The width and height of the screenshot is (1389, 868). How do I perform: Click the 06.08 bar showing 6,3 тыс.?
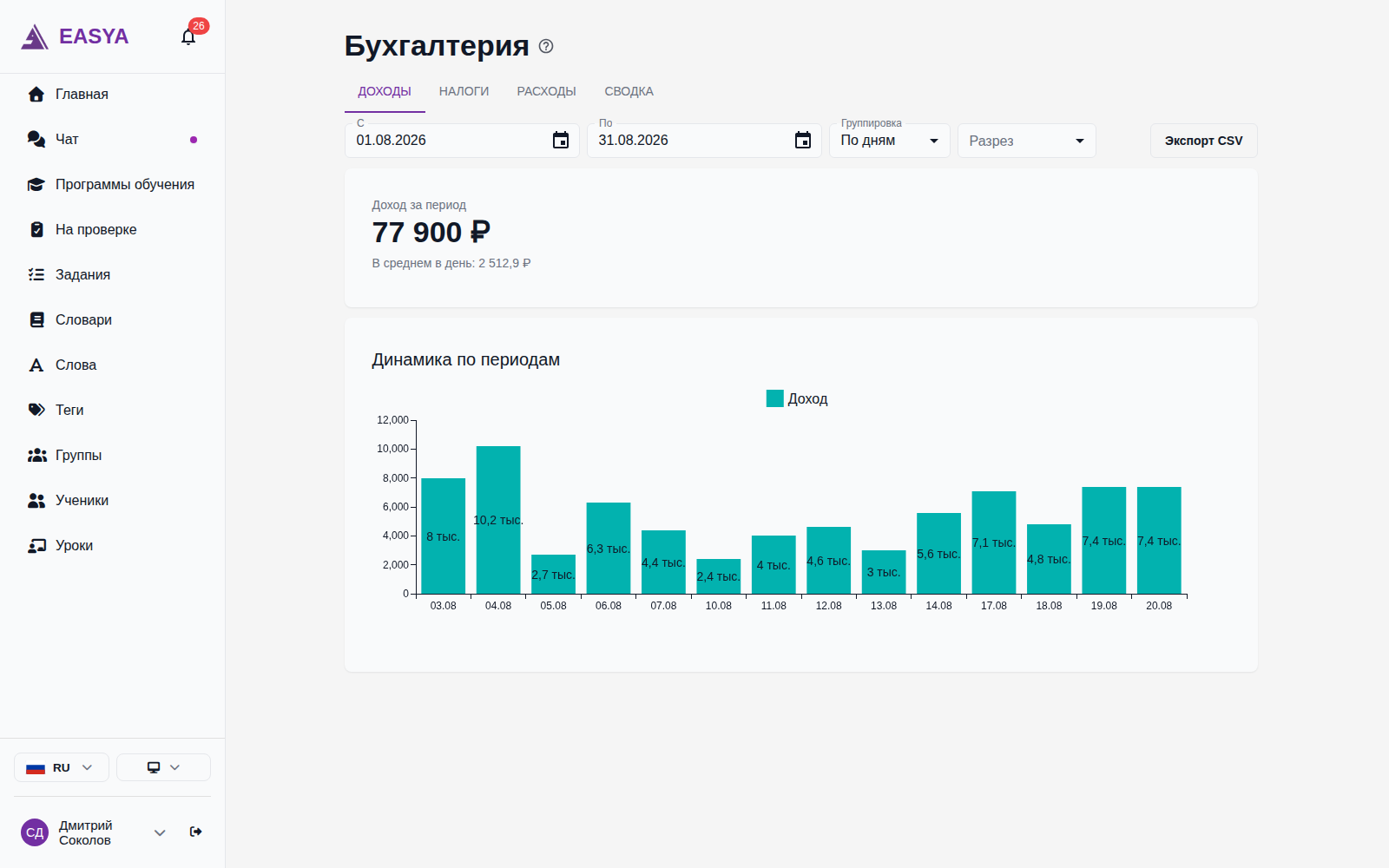coord(609,549)
